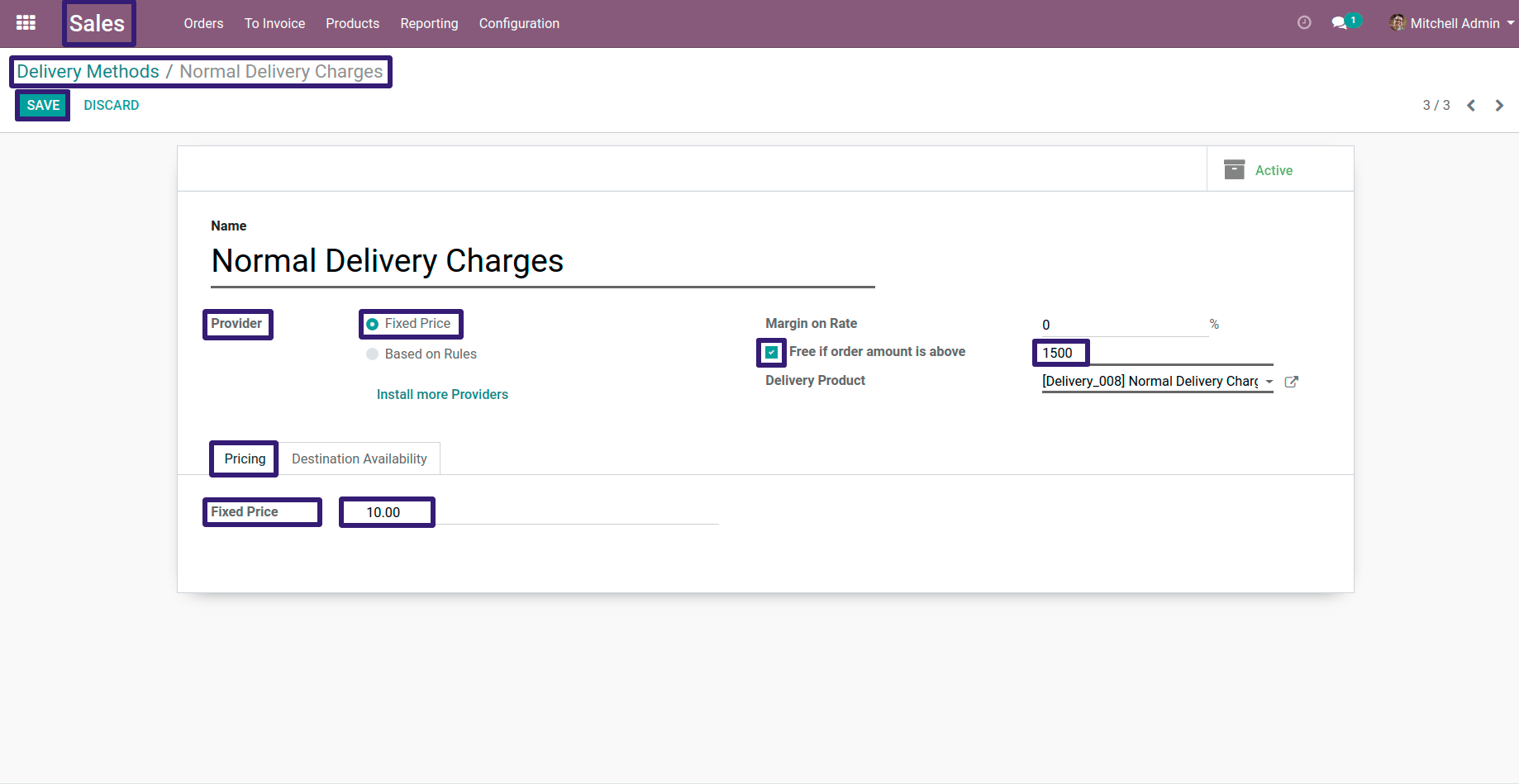Open the conversations chat icon

point(1340,23)
